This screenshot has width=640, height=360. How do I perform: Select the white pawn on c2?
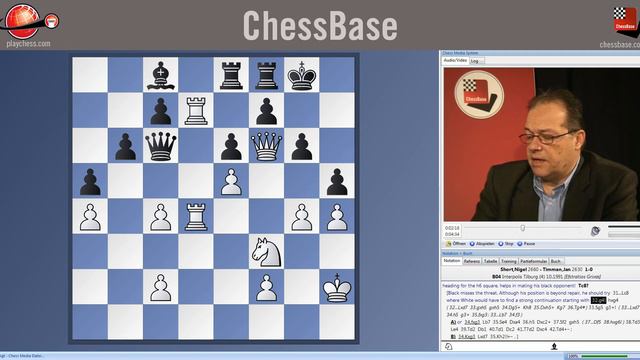click(x=161, y=287)
